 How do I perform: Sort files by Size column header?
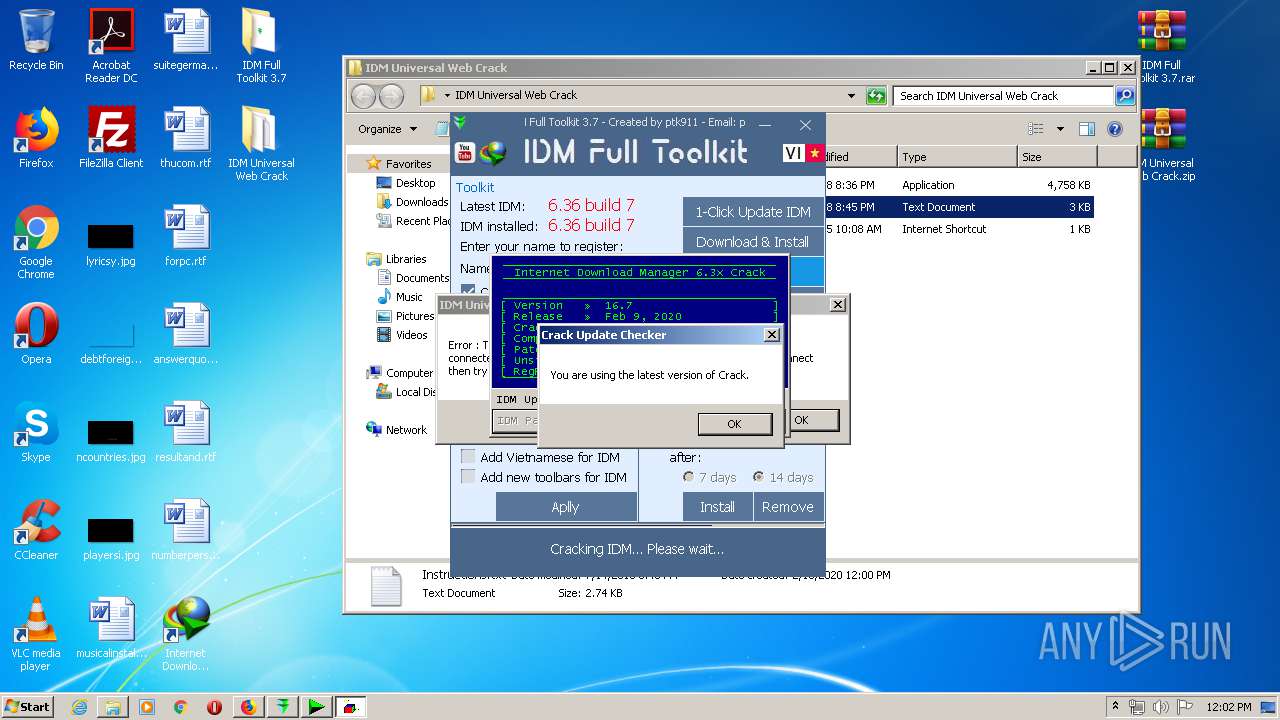click(x=1057, y=157)
